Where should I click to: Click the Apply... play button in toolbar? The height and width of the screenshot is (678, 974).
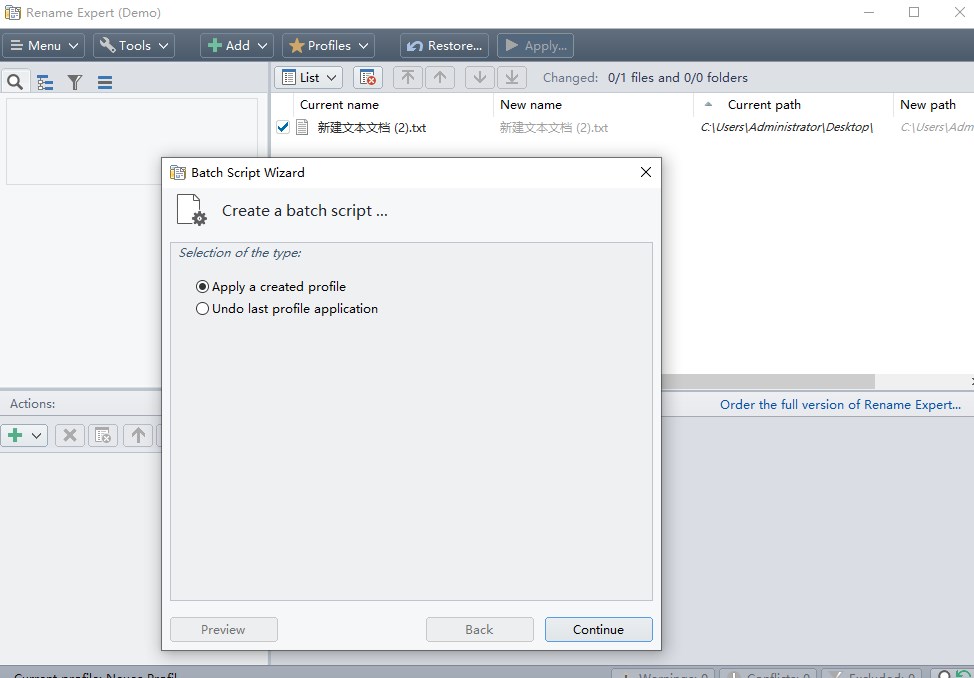[535, 45]
